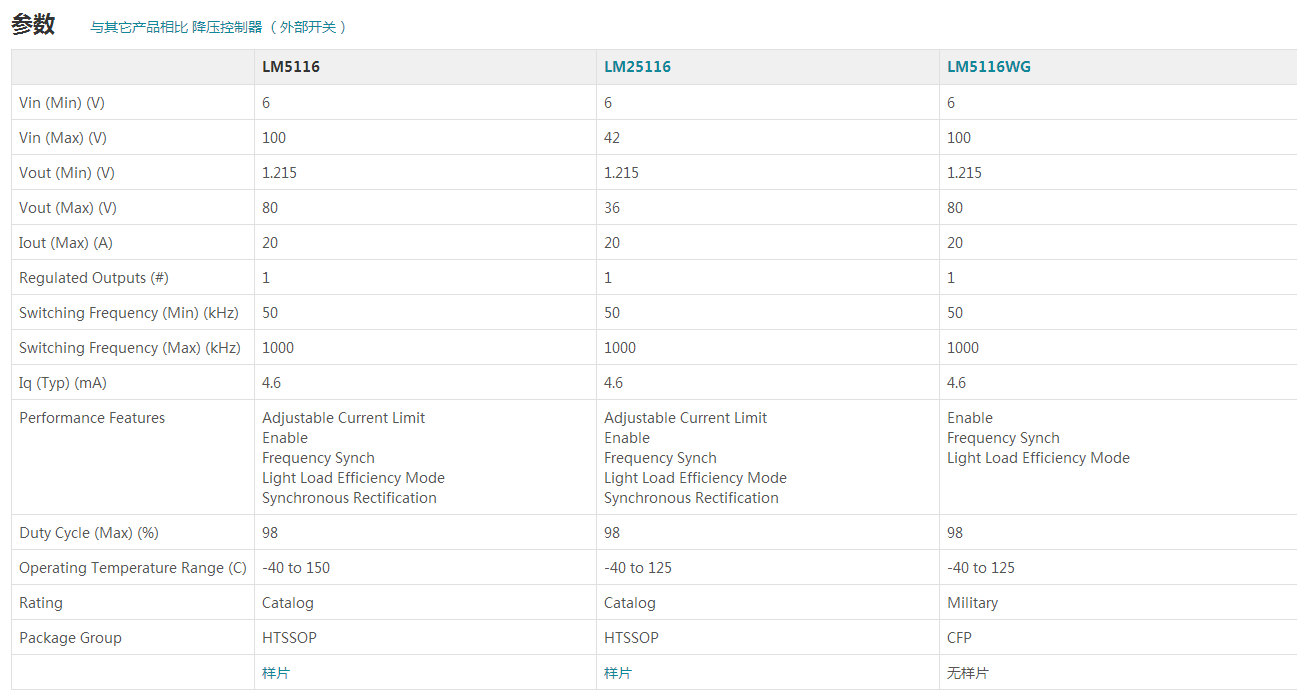Select Switching Frequency (Max) 1000 for LM25116

620,348
